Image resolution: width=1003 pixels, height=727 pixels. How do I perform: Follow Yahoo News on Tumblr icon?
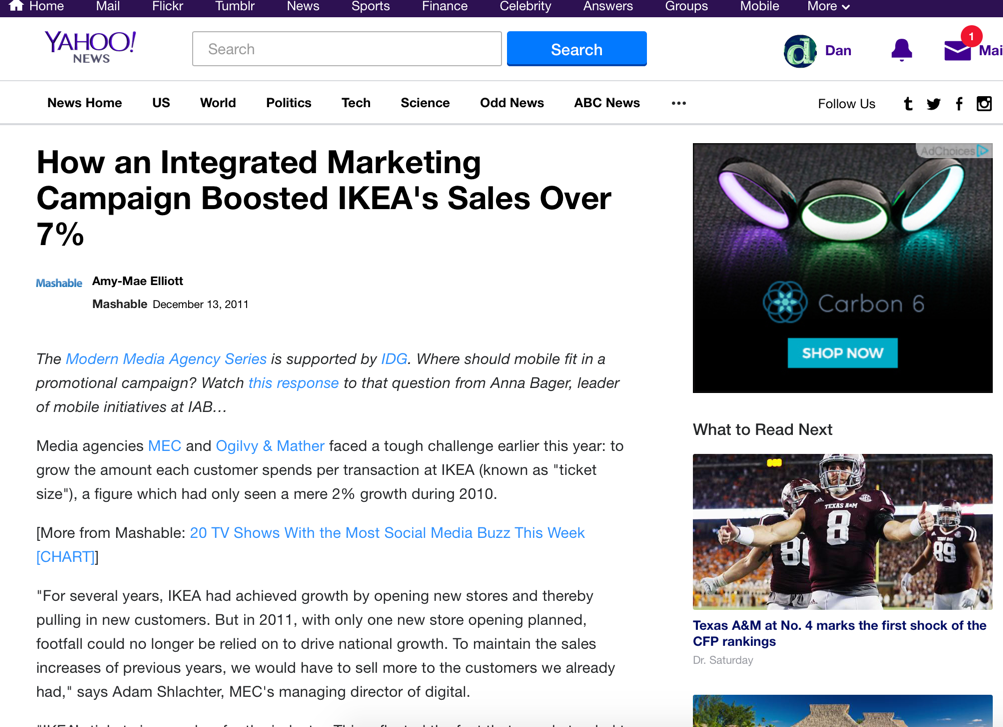(908, 104)
